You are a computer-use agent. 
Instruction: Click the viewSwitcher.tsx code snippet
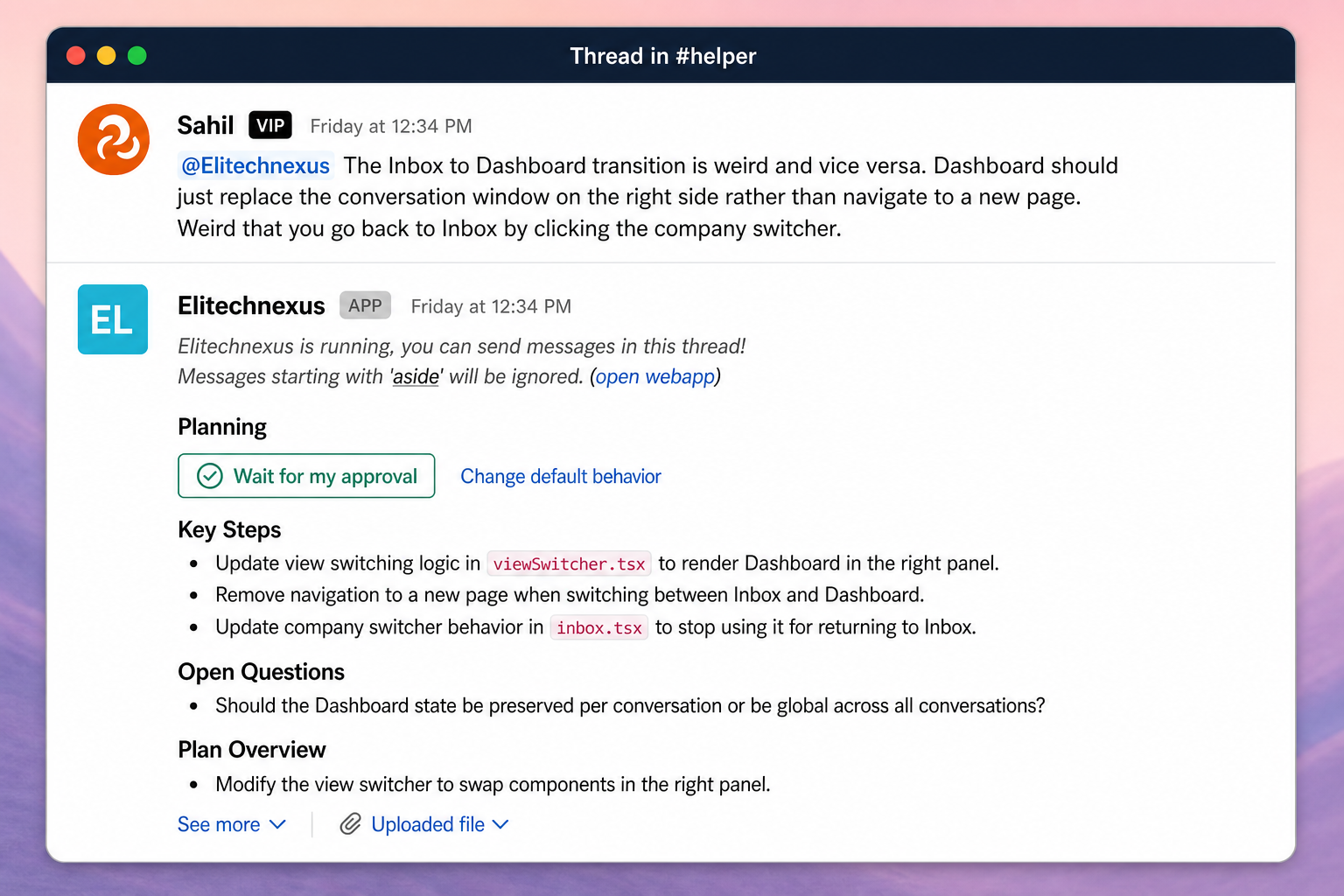(569, 564)
